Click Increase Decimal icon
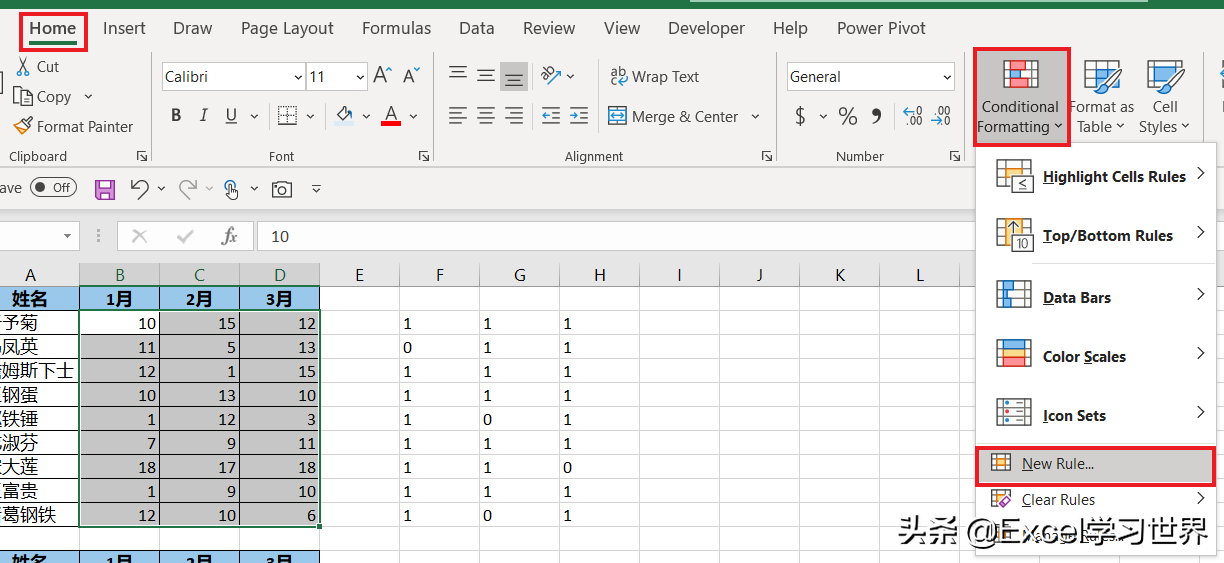 pyautogui.click(x=912, y=116)
